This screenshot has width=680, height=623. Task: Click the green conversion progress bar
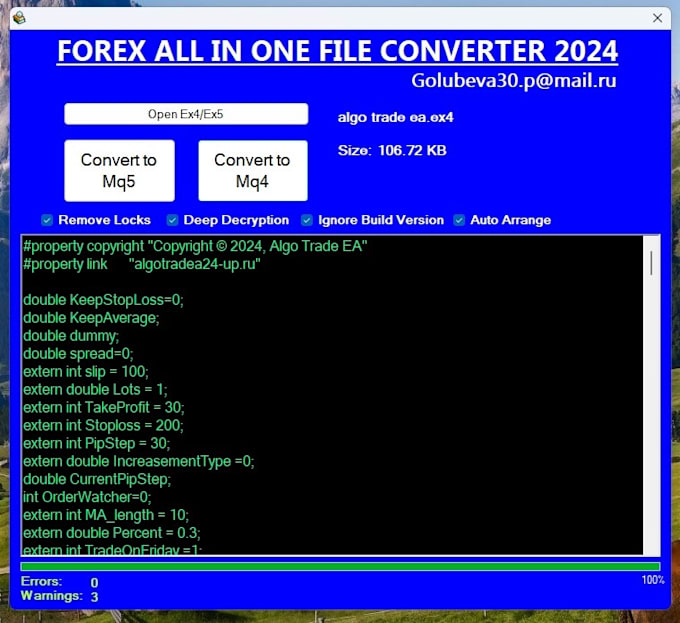pos(340,566)
